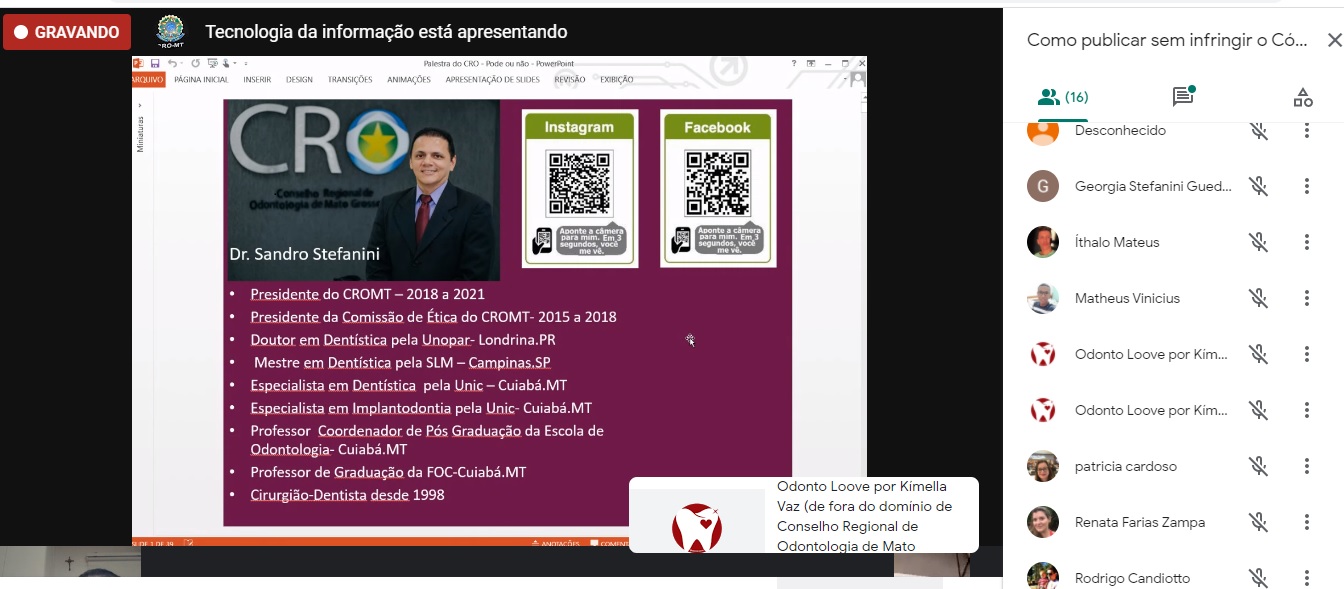Viewport: 1344px width, 589px height.
Task: Click the PowerPoint help question mark
Action: (794, 63)
